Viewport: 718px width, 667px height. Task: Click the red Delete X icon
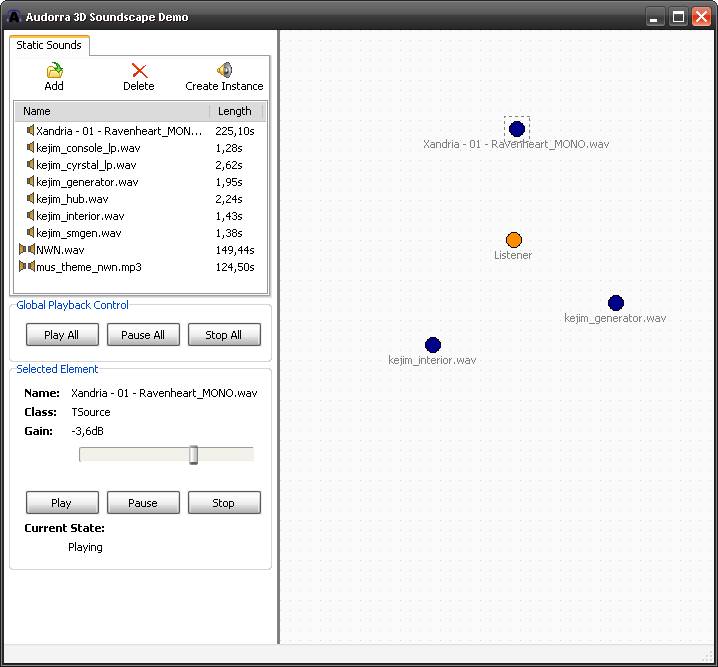(139, 70)
